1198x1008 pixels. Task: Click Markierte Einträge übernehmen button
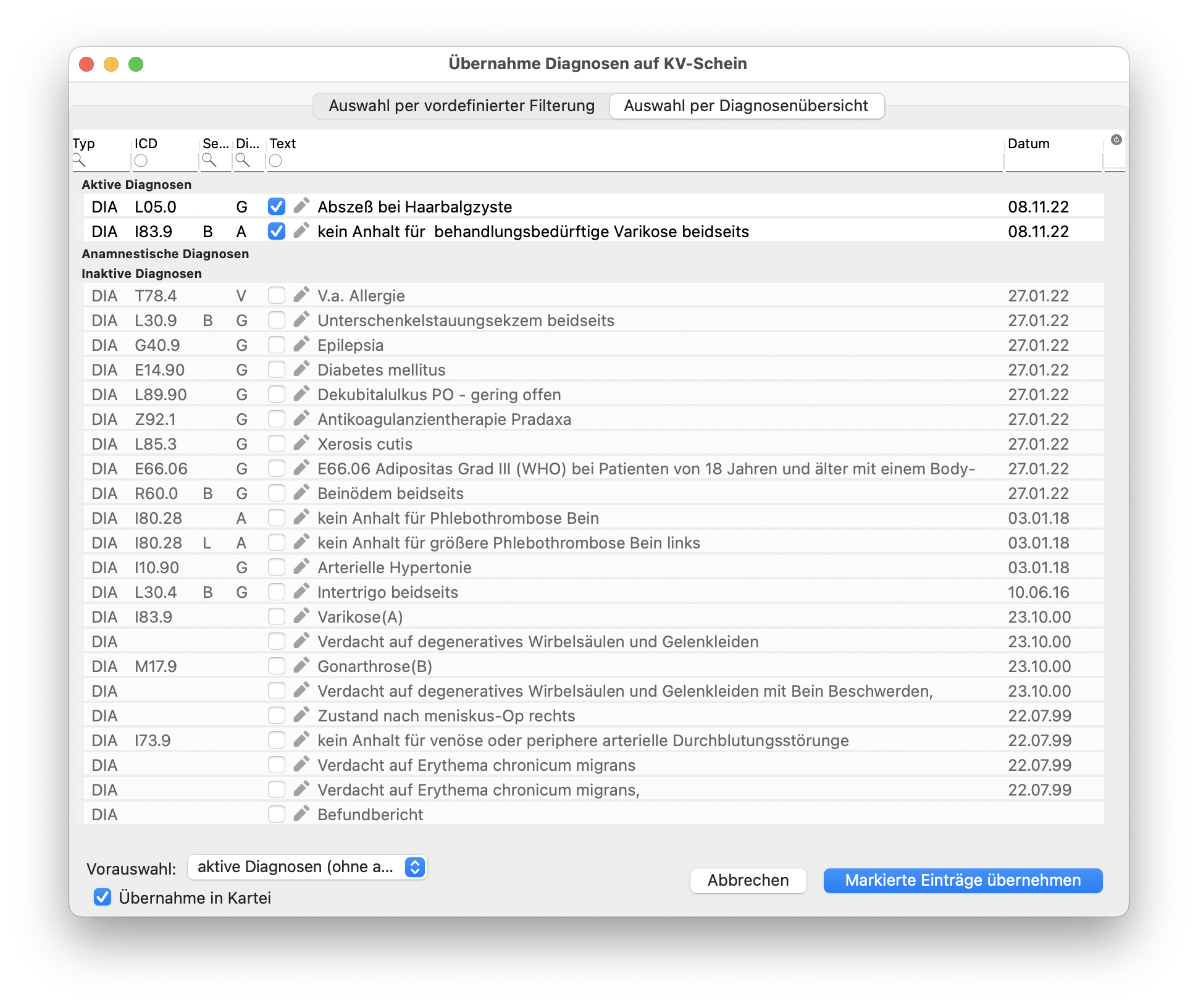[963, 880]
